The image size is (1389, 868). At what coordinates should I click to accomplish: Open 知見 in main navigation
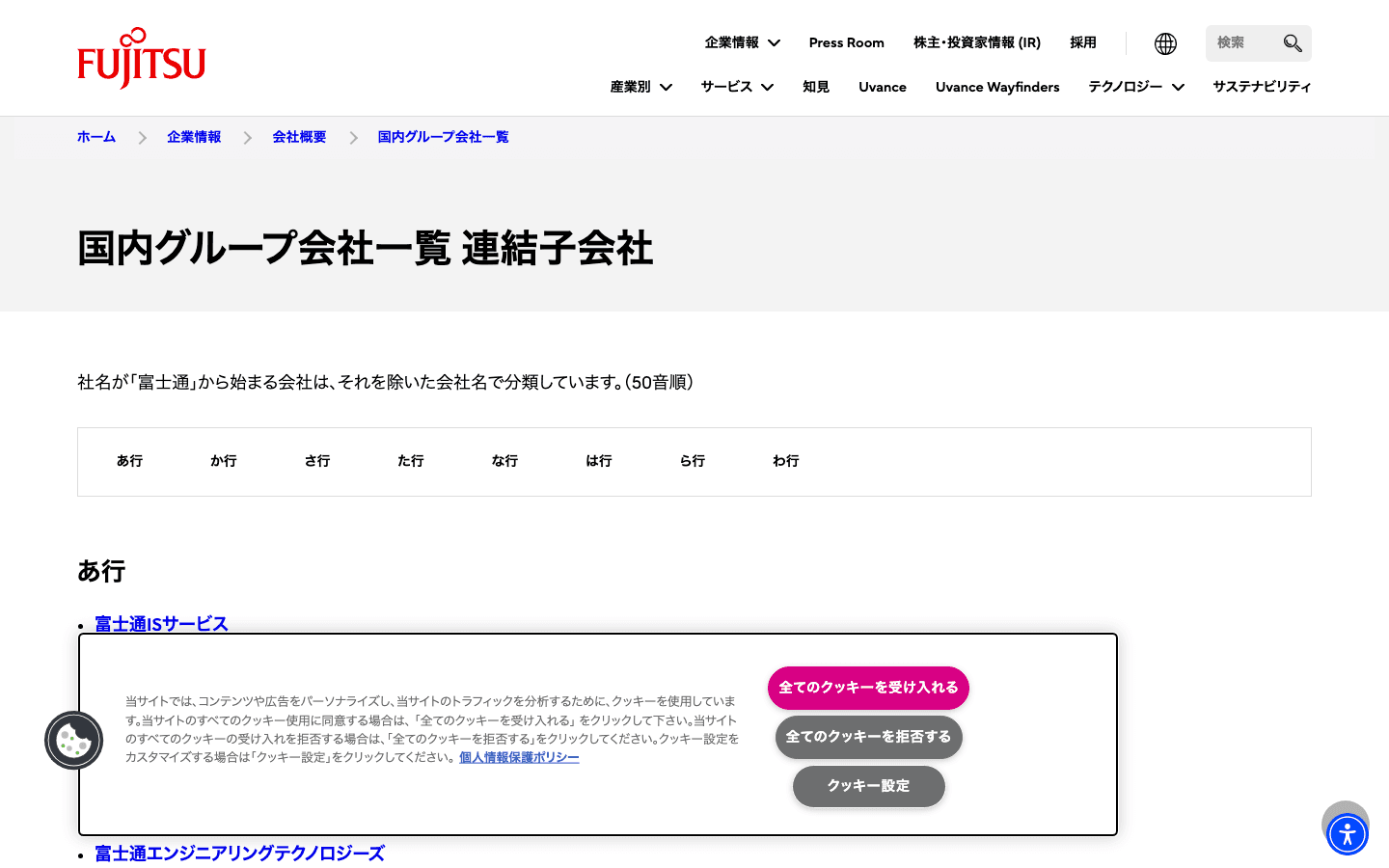coord(816,87)
